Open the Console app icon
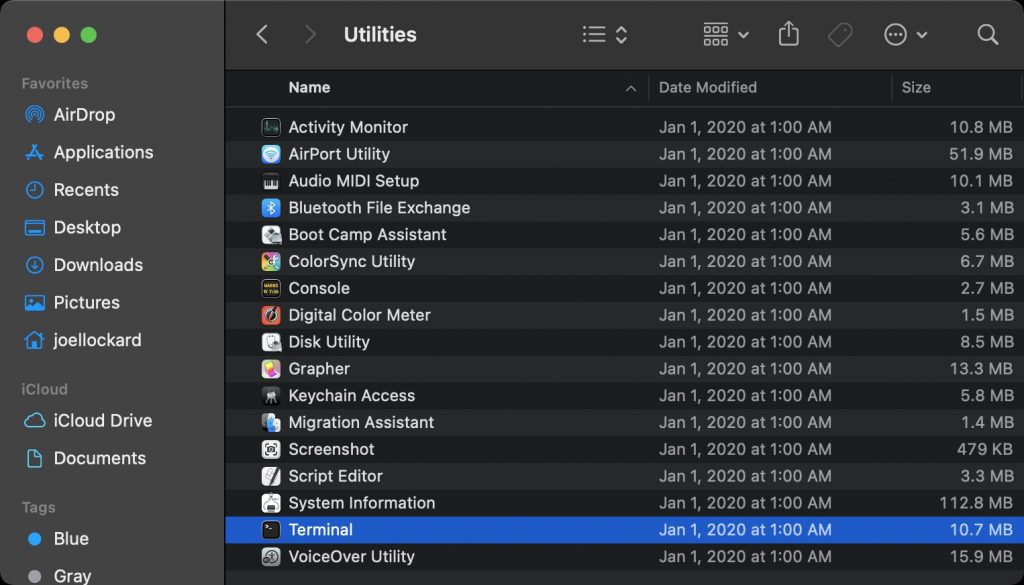This screenshot has height=585, width=1024. 271,288
